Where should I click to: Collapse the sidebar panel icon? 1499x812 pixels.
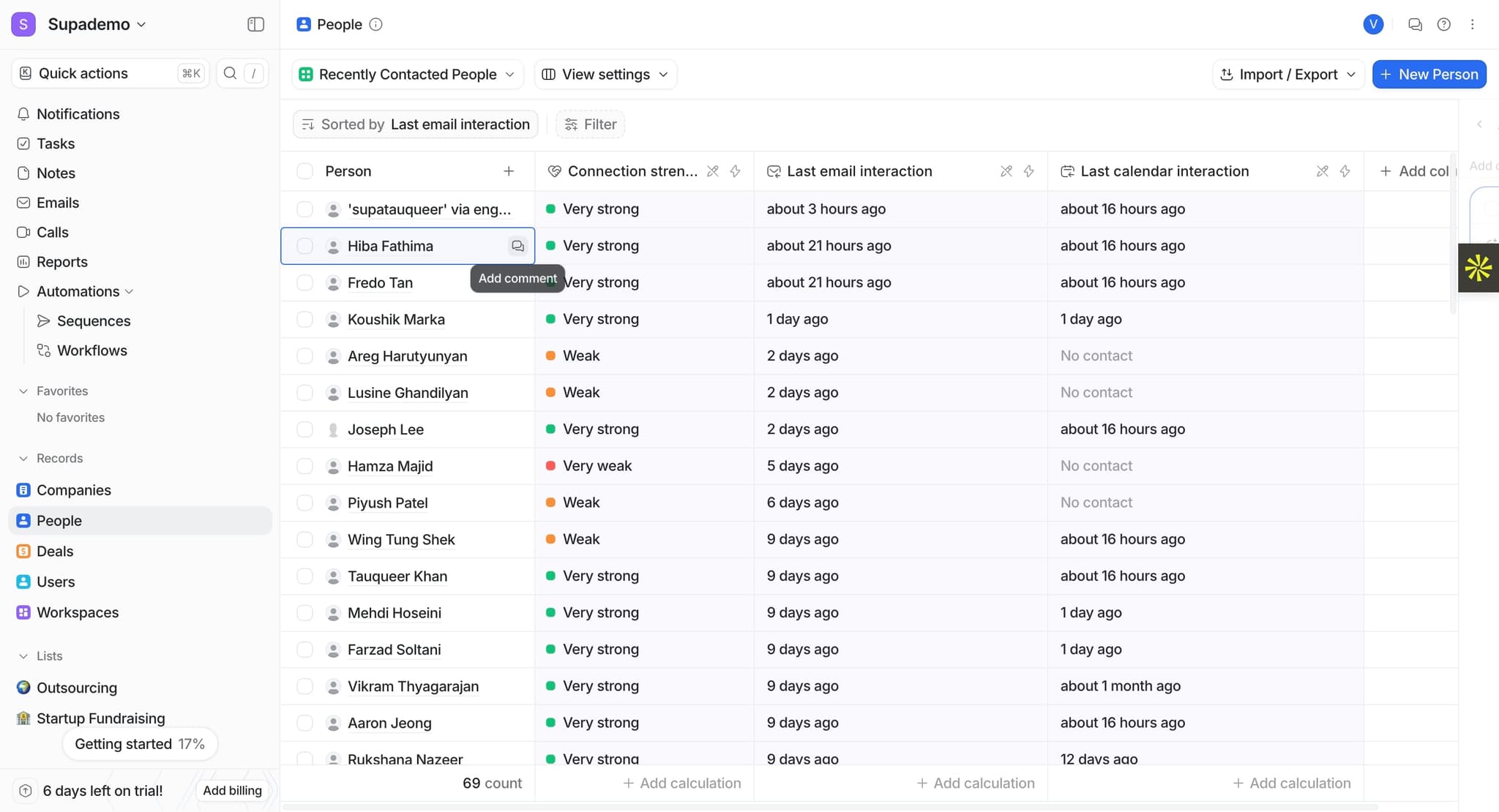(x=255, y=24)
